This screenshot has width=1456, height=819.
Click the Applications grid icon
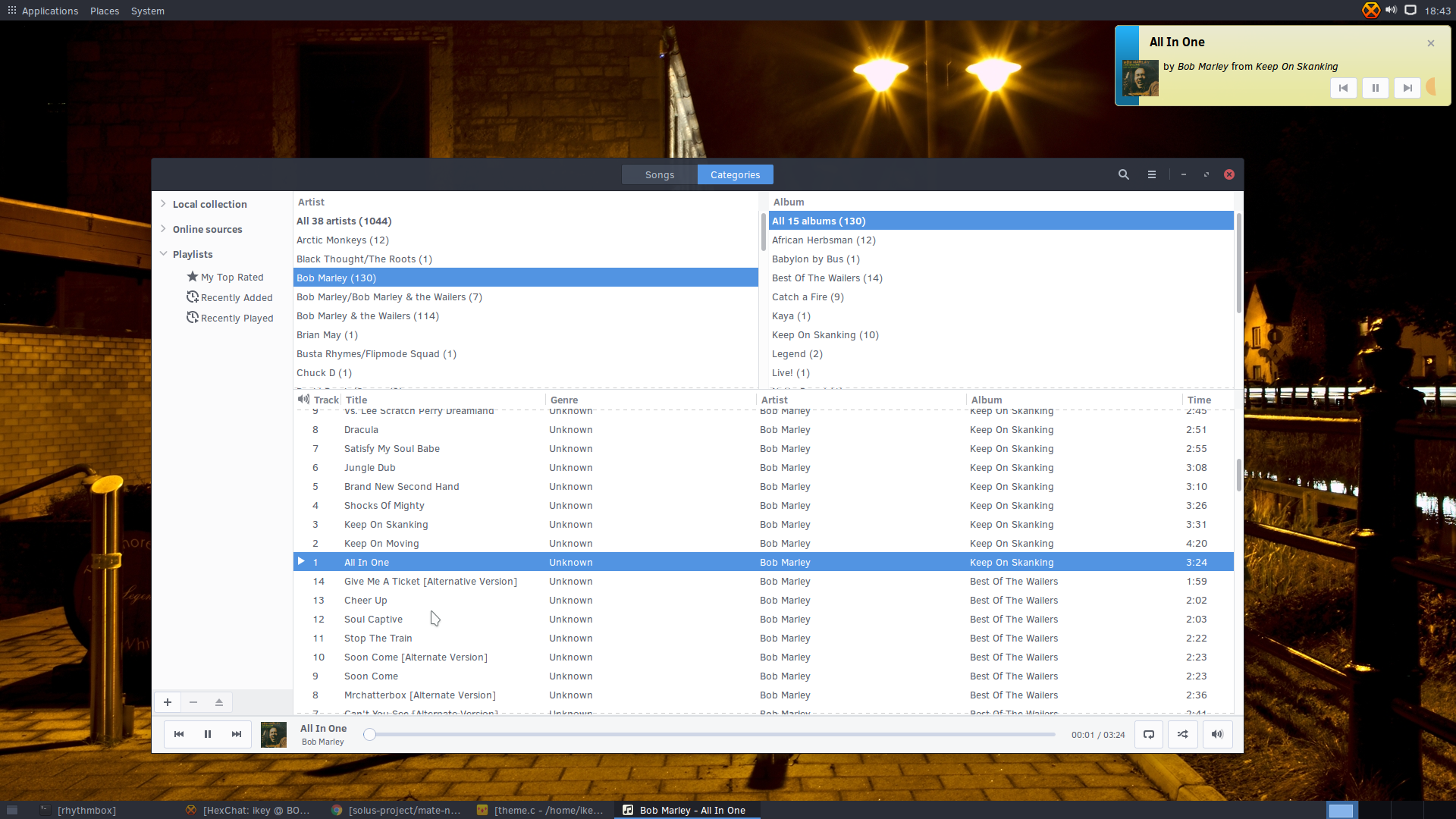[x=11, y=11]
